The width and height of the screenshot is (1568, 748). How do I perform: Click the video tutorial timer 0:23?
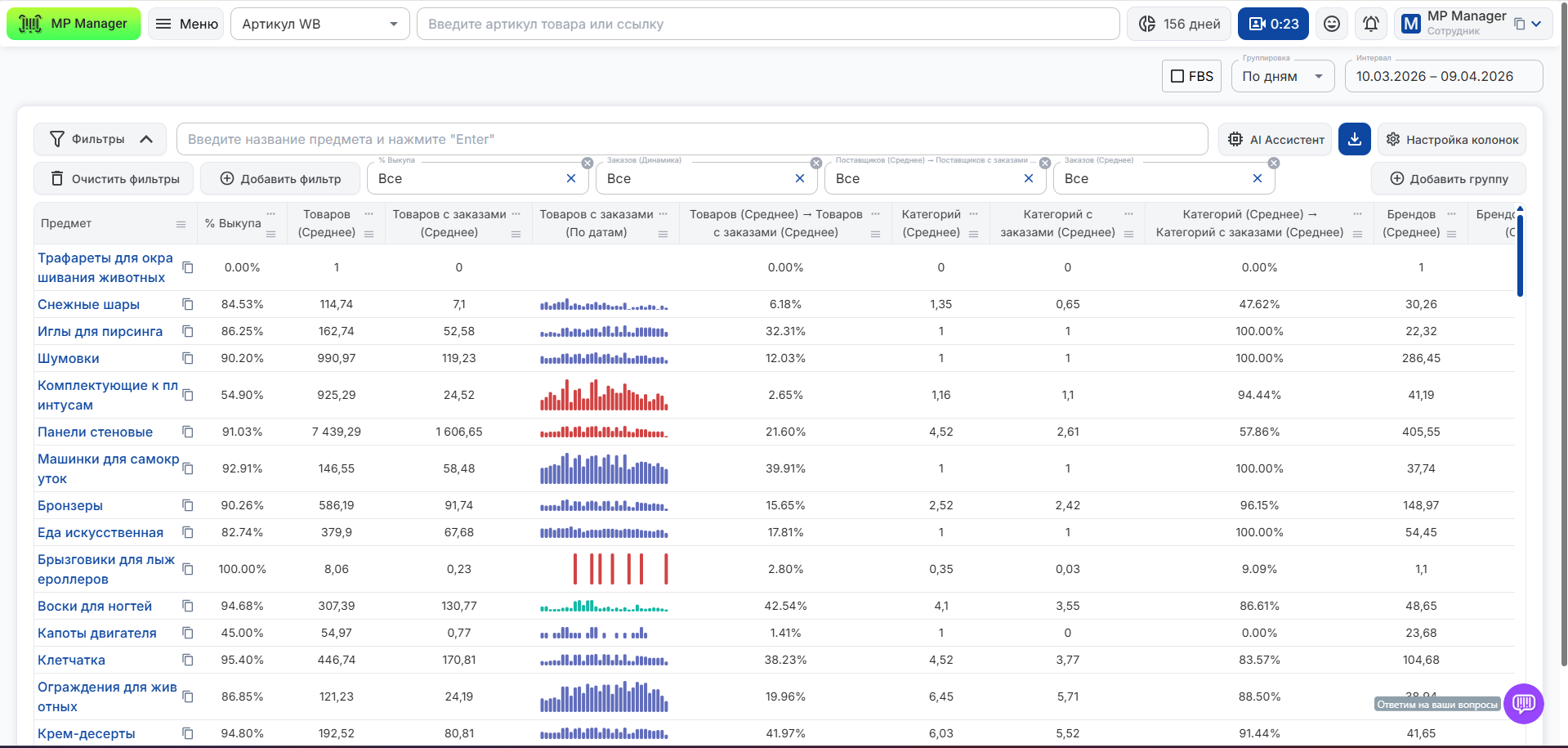point(1273,24)
